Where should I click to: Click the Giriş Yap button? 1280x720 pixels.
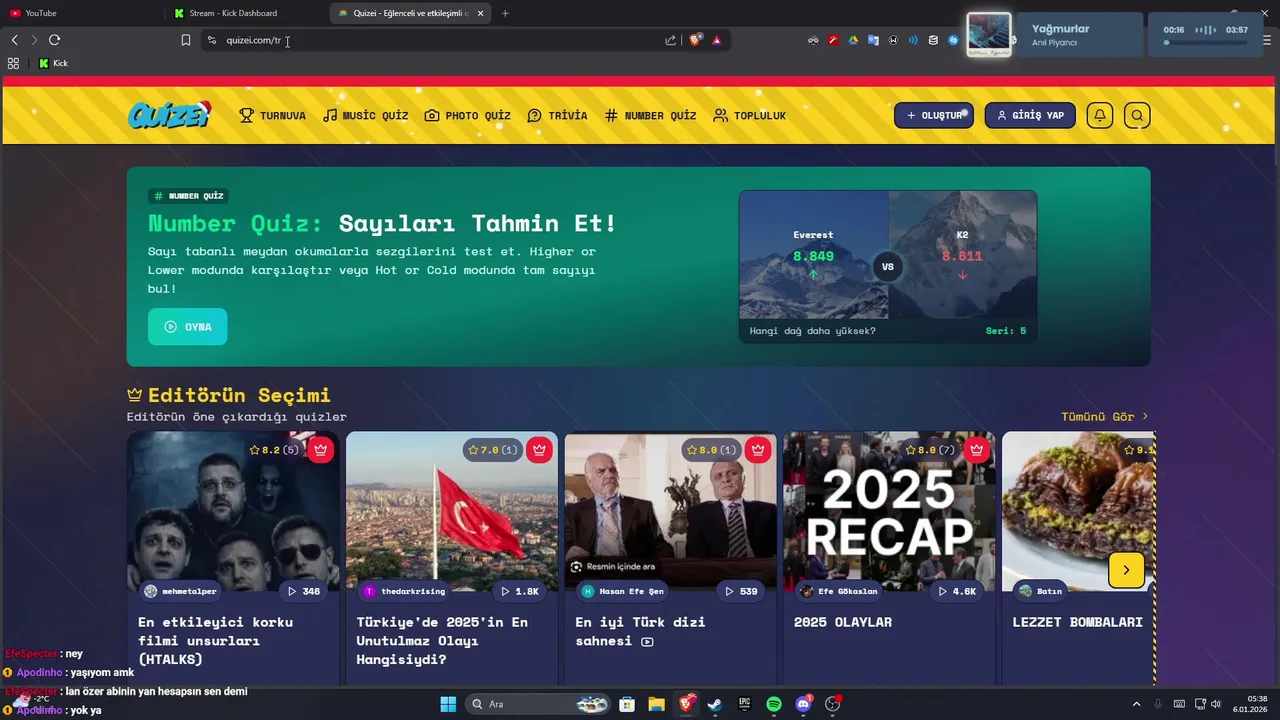point(1030,115)
